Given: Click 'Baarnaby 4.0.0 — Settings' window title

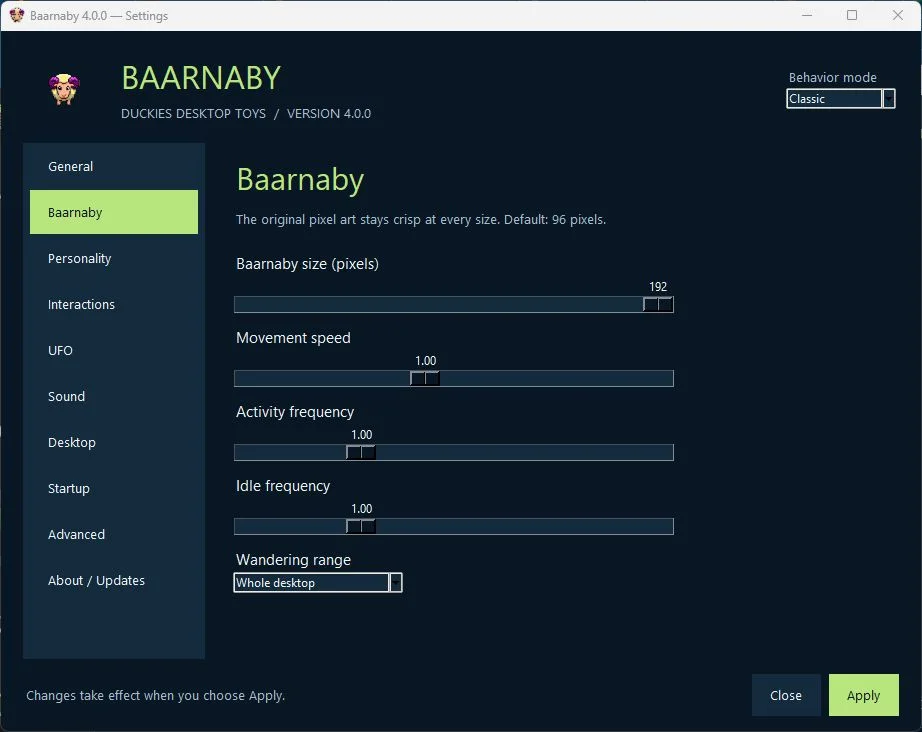Looking at the screenshot, I should point(99,16).
